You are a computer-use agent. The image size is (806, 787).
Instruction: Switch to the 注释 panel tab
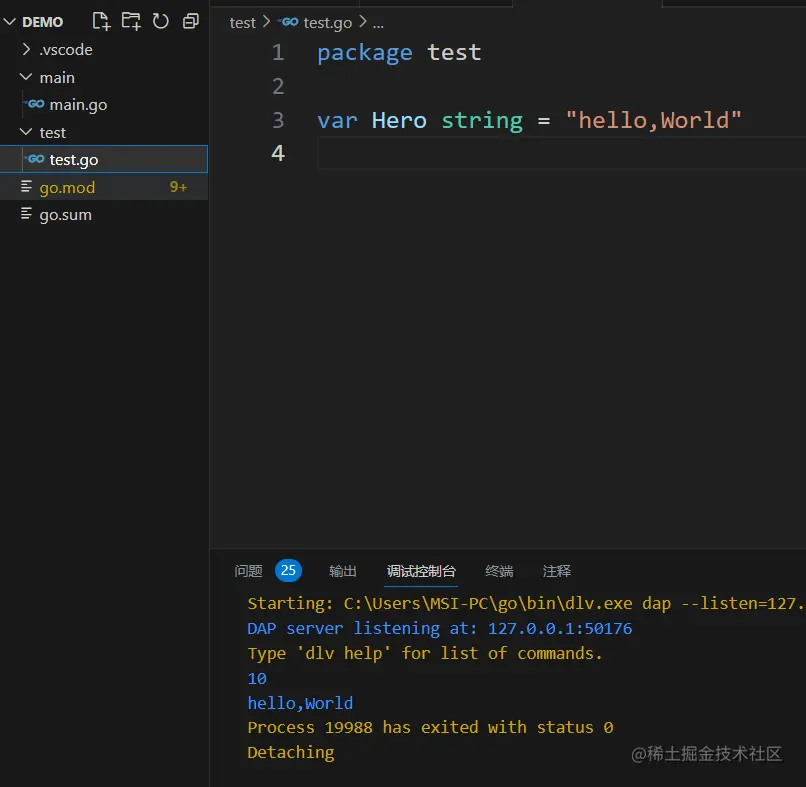(x=557, y=571)
